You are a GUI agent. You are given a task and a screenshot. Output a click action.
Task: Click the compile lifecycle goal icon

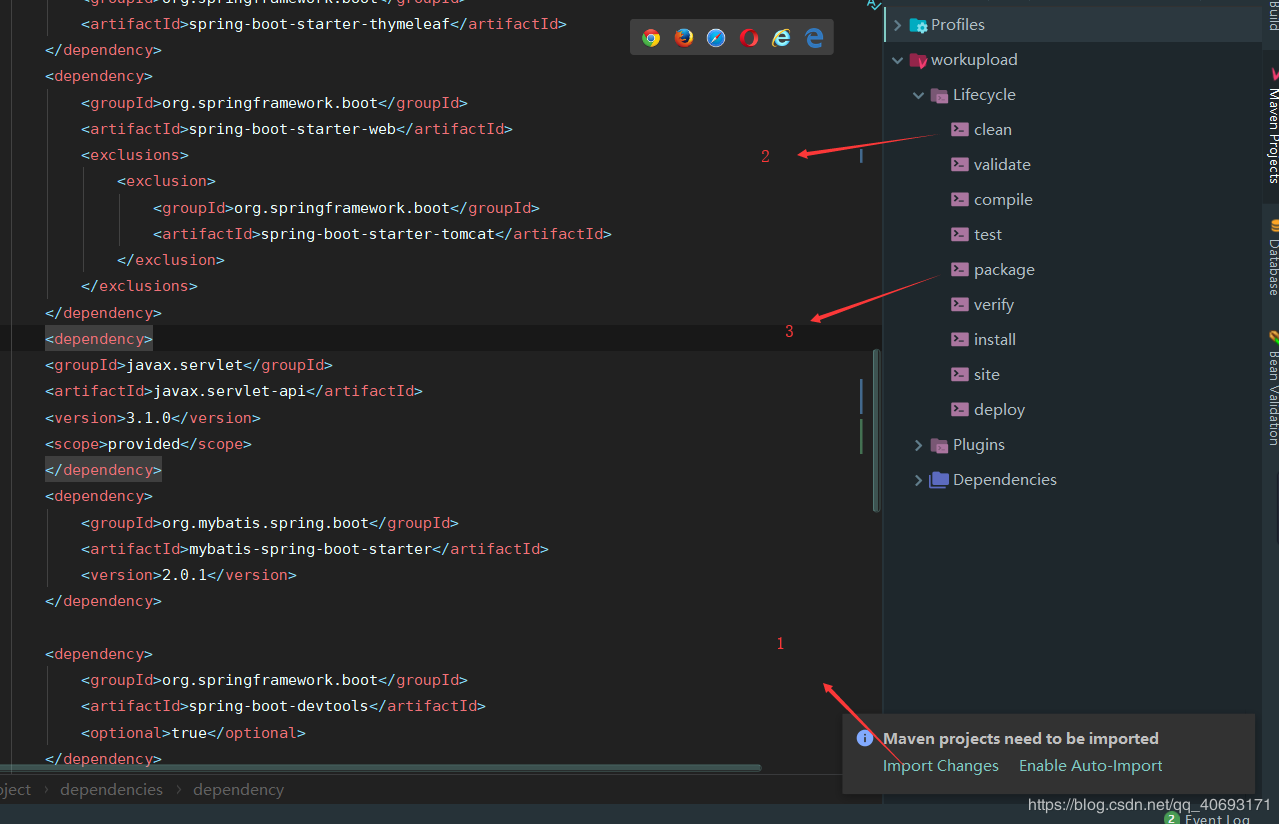(x=959, y=199)
